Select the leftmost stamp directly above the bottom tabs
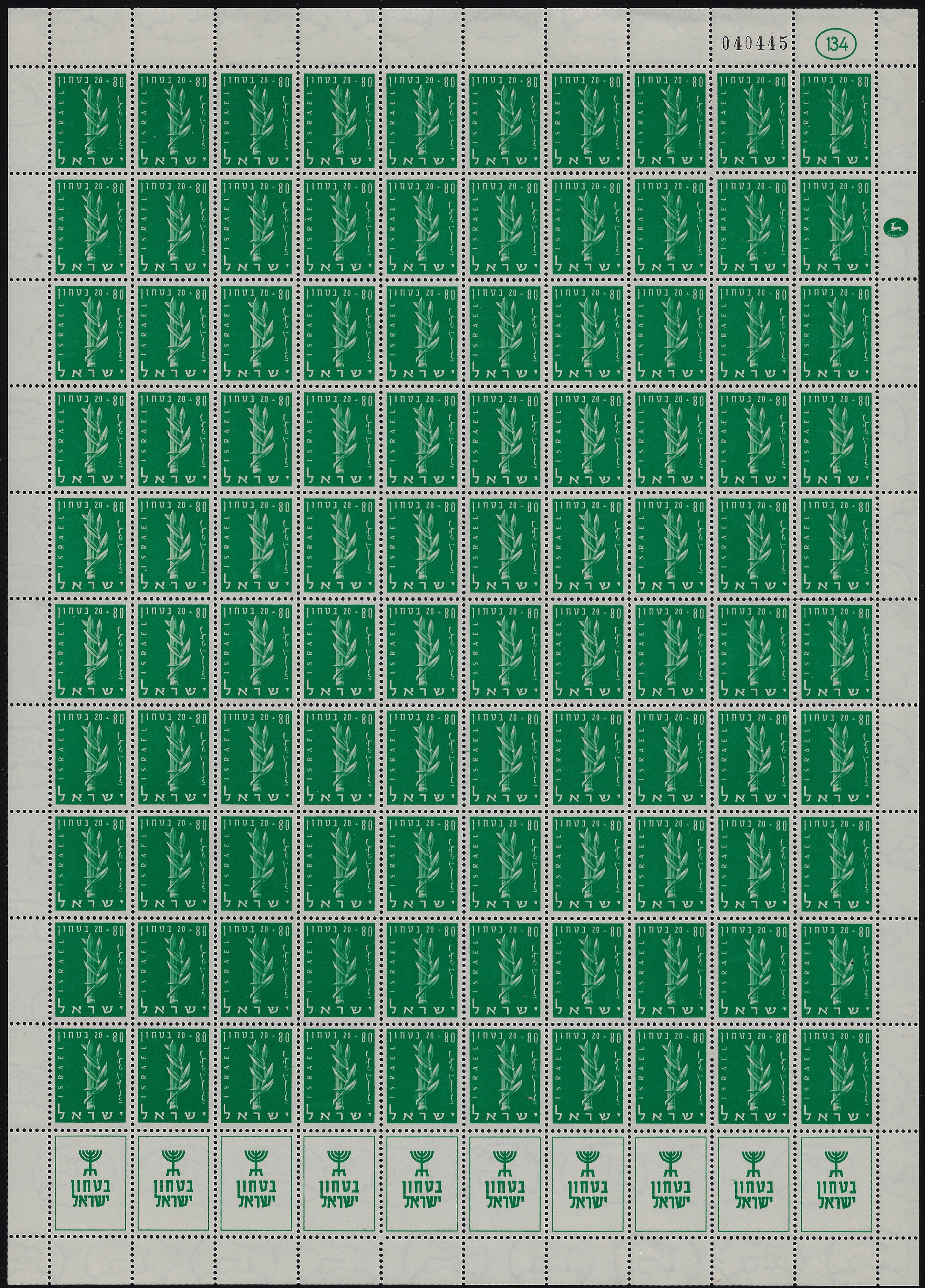Image resolution: width=925 pixels, height=1288 pixels. click(91, 1076)
